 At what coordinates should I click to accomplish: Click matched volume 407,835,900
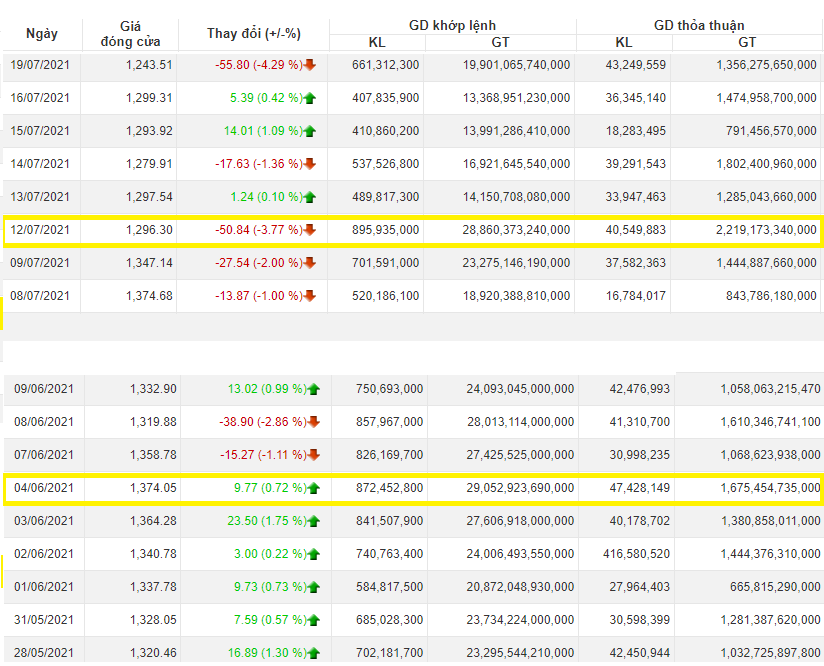pos(386,98)
